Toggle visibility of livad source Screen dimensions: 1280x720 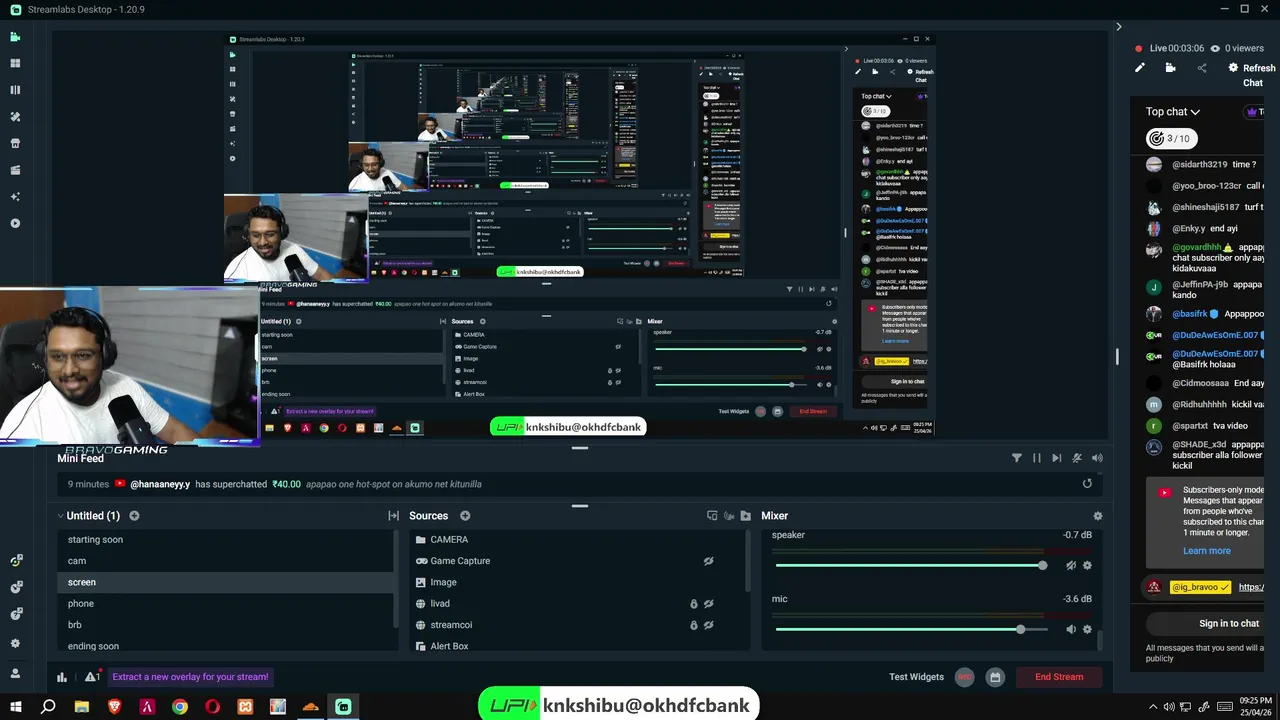pos(708,604)
